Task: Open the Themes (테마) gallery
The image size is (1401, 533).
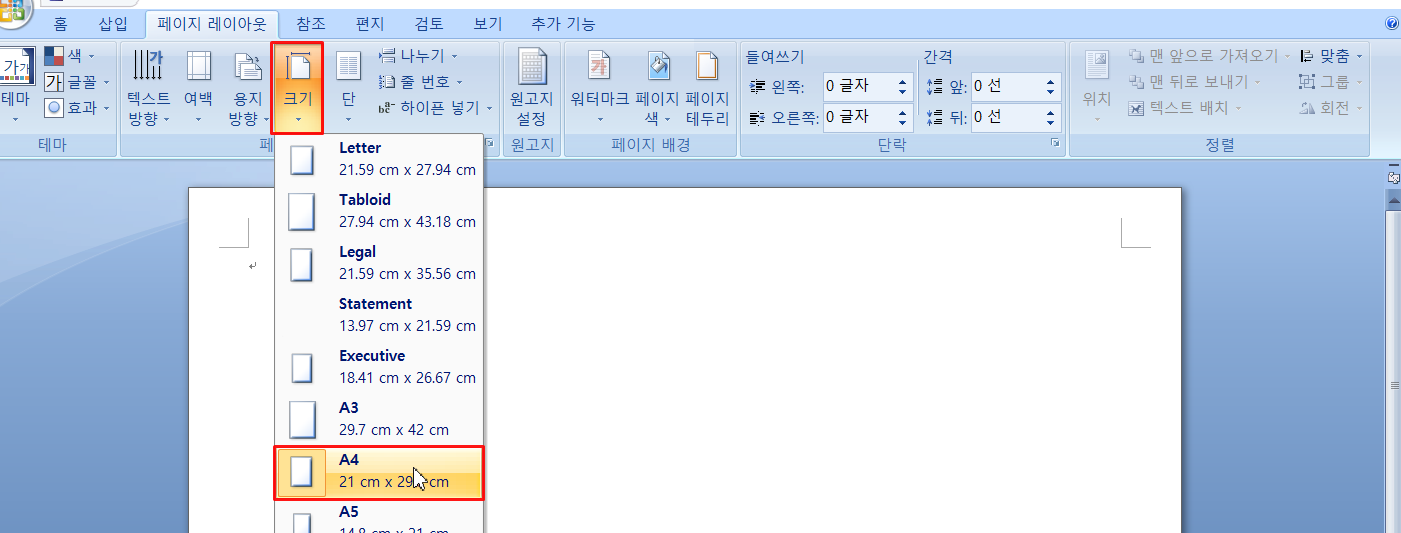Action: tap(17, 88)
